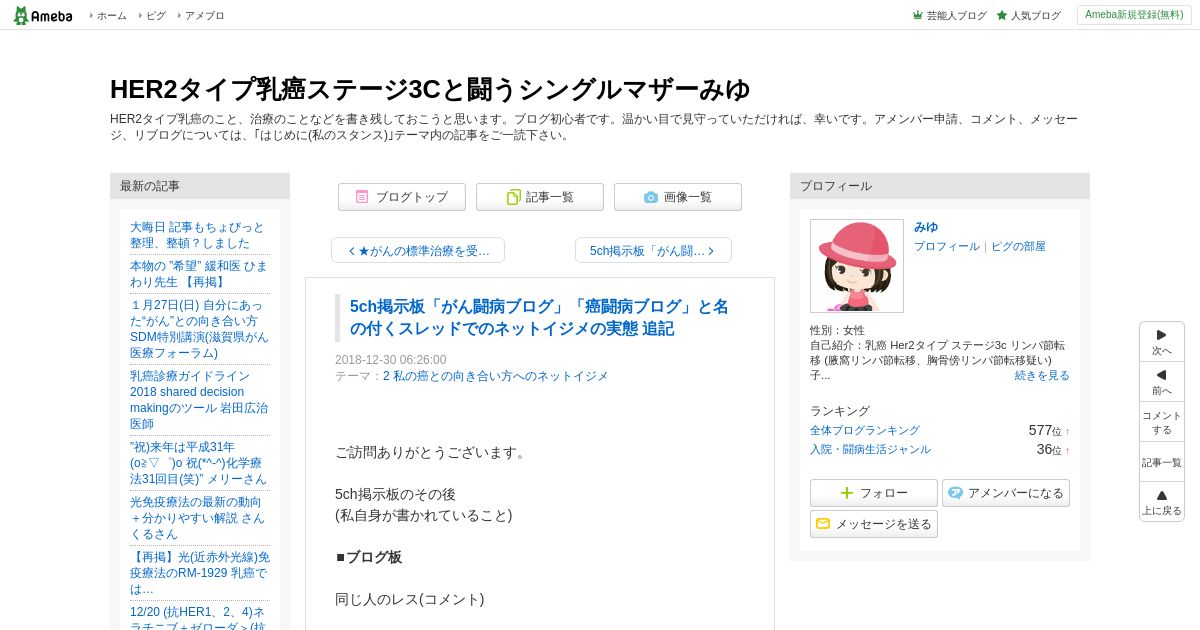Click left chevron on previous article button
1200x630 pixels.
click(x=351, y=251)
